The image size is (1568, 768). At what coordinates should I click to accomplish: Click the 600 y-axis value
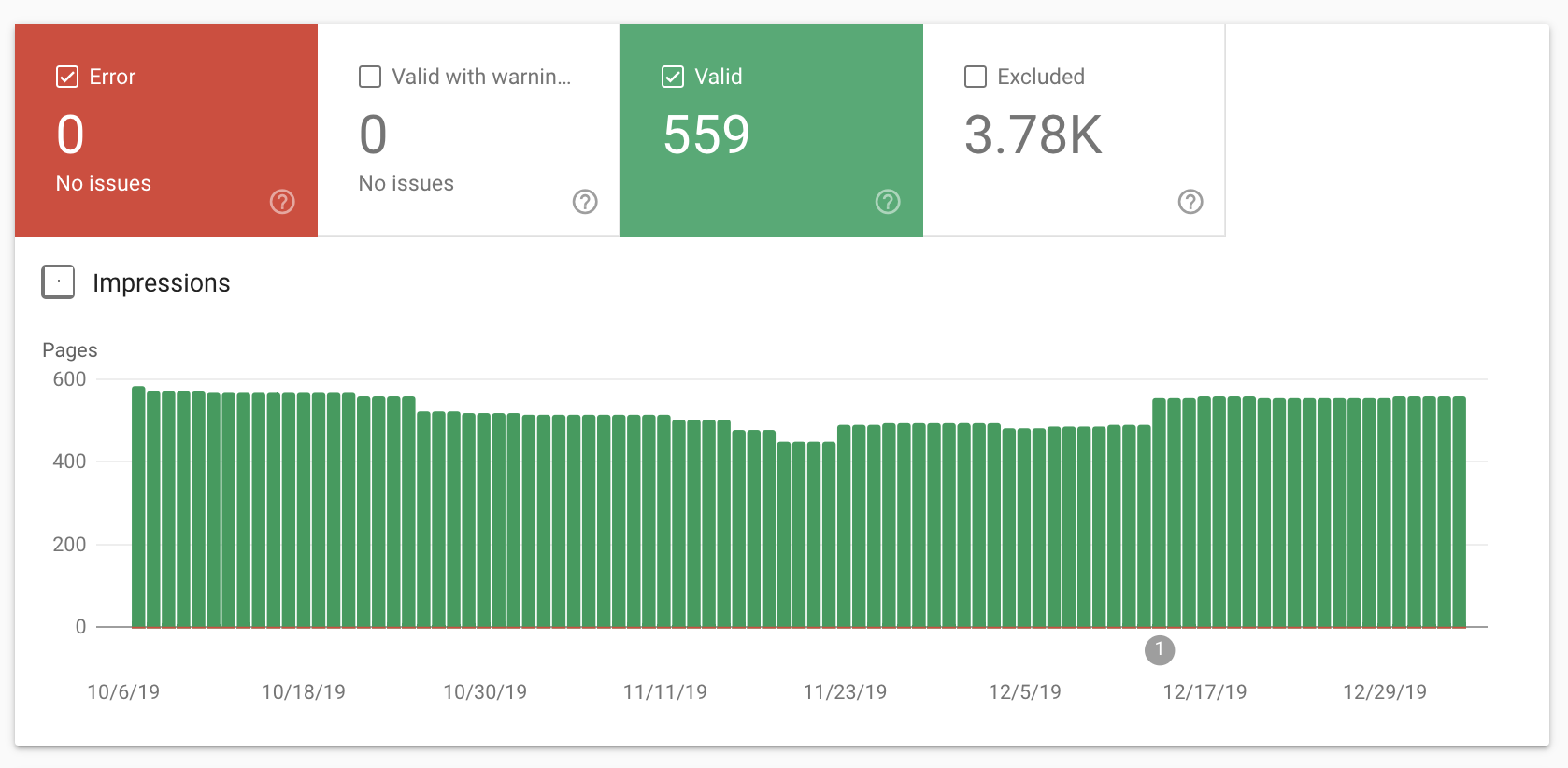click(69, 379)
